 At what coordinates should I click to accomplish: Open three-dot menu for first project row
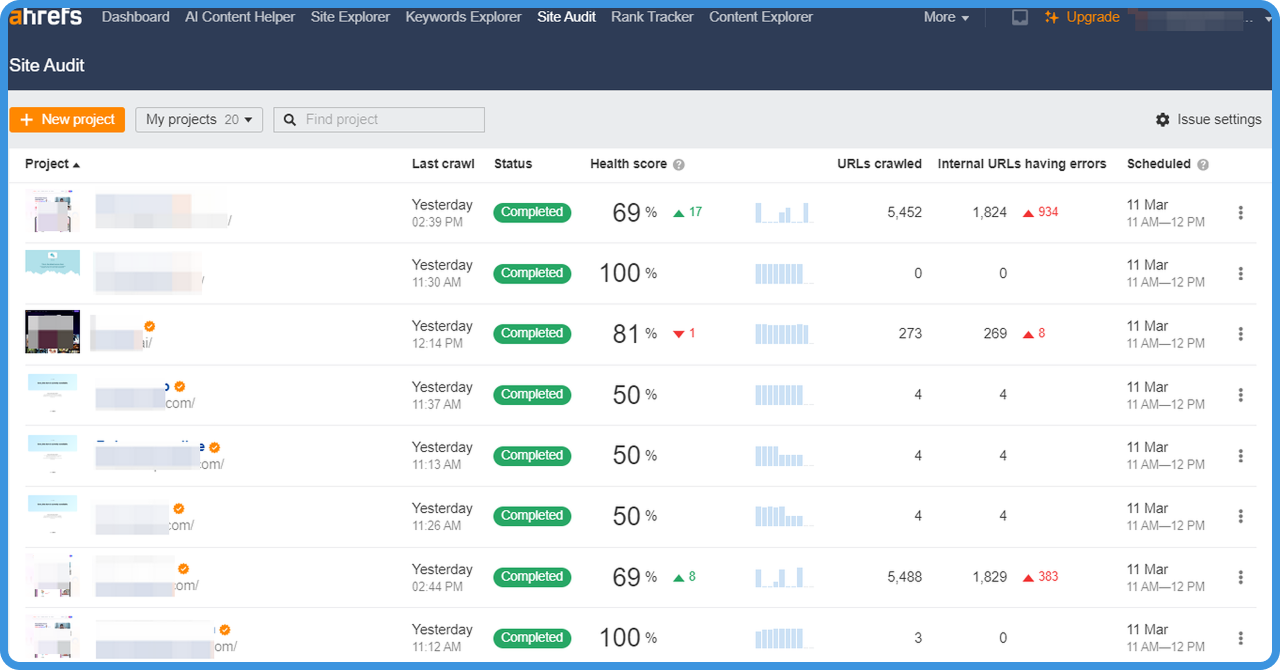click(x=1240, y=213)
